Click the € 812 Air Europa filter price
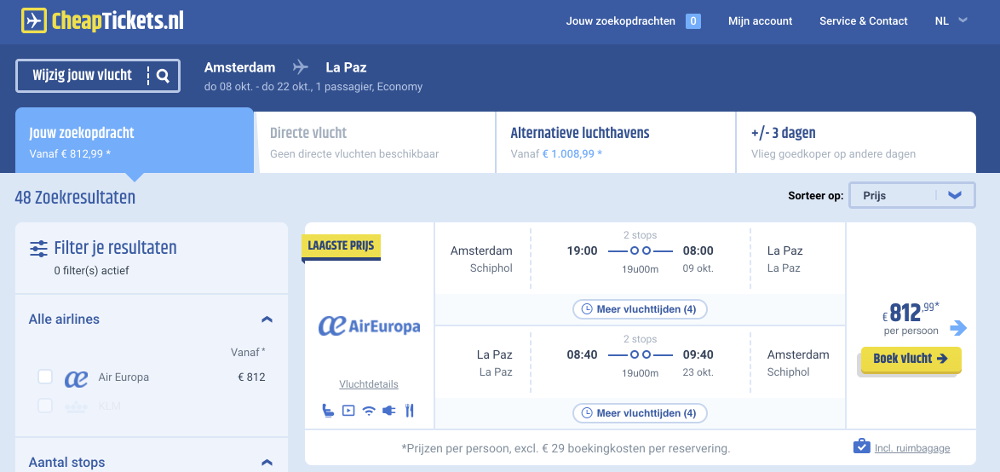The image size is (1000, 472). point(251,377)
